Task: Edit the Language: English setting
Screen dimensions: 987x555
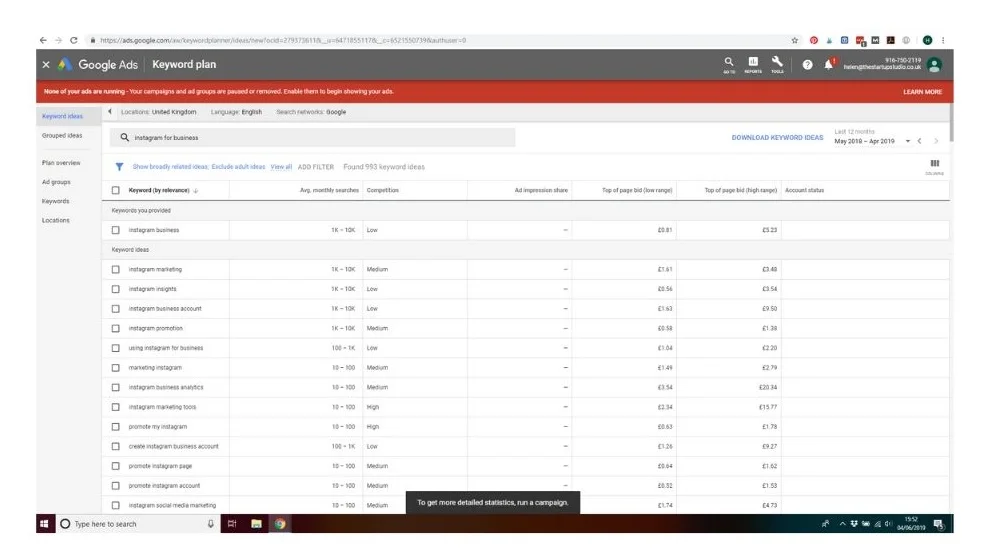Action: click(x=236, y=112)
